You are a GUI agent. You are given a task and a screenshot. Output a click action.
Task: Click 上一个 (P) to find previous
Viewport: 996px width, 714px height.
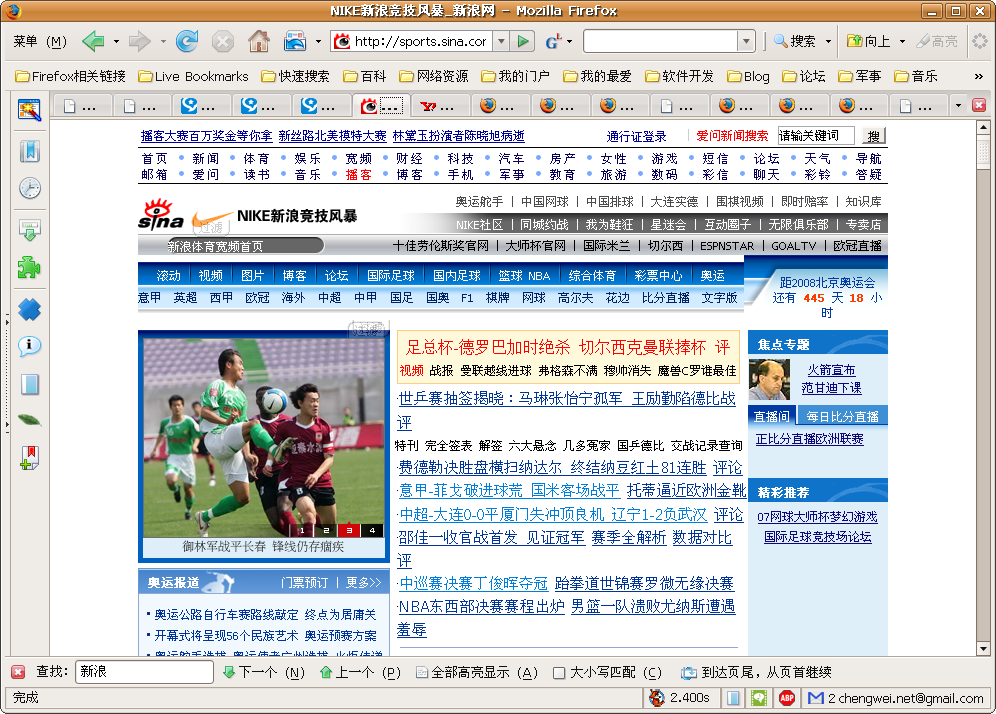point(360,672)
